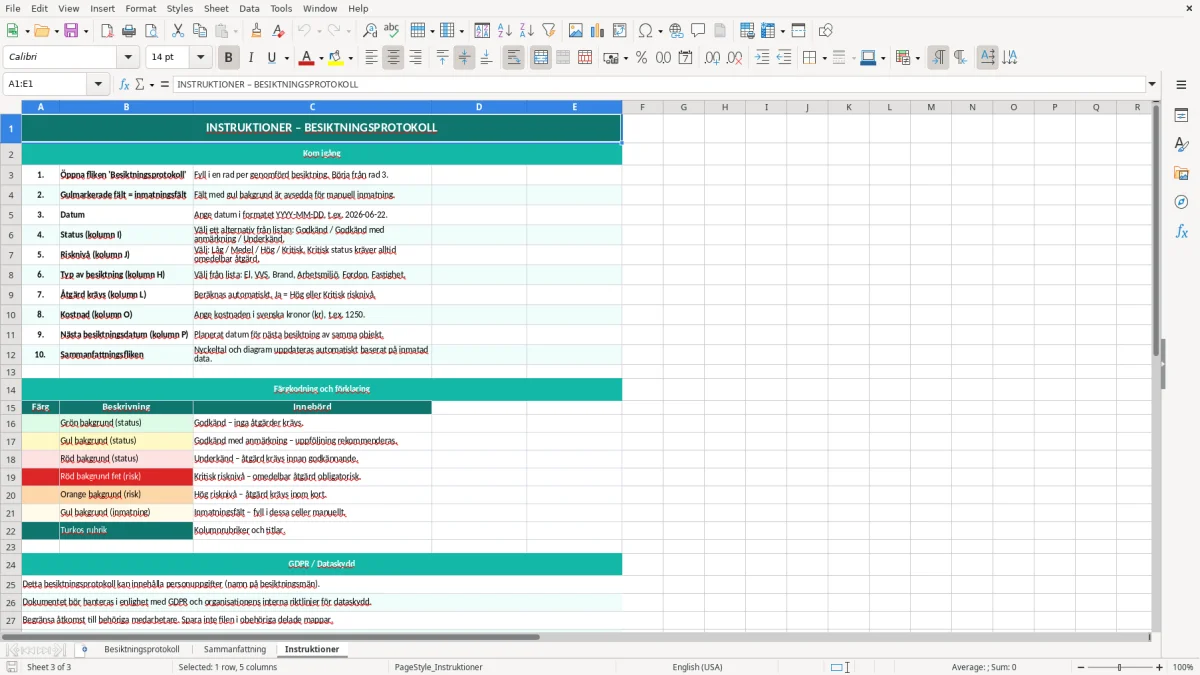Click Sort Ascending icon
This screenshot has width=1200, height=675.
click(505, 31)
